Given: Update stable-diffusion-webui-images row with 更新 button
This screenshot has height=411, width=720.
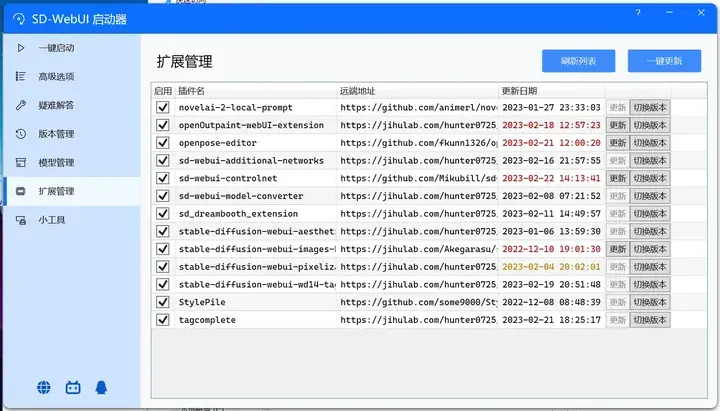Looking at the screenshot, I should coord(618,249).
